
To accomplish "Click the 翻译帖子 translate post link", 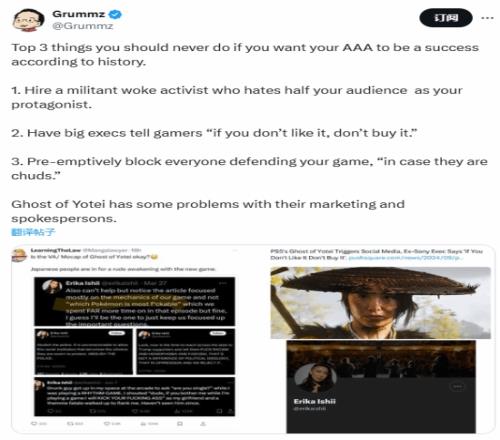I will [33, 232].
